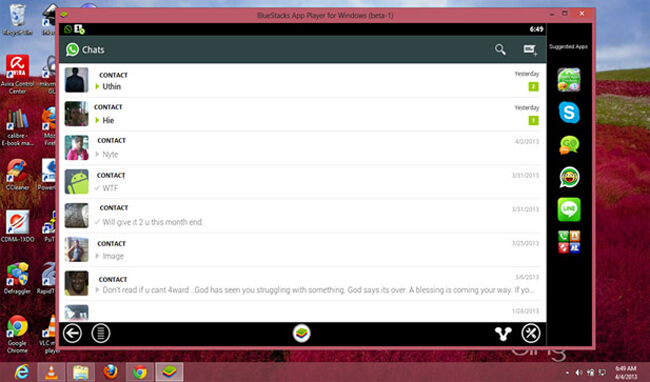The height and width of the screenshot is (382, 650).
Task: Open chat with message Uthin
Action: pyautogui.click(x=302, y=80)
